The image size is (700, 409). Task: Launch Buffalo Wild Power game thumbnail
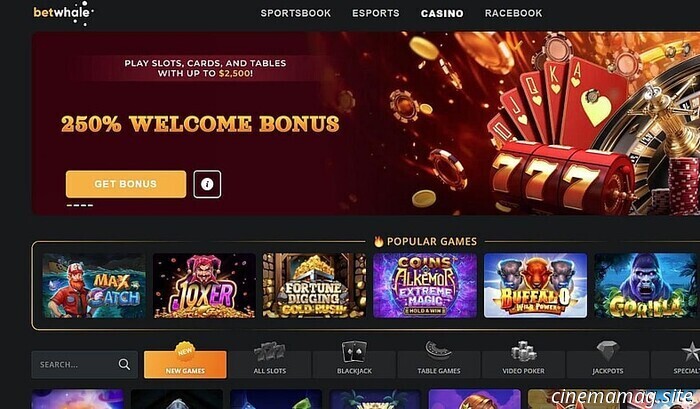(535, 286)
